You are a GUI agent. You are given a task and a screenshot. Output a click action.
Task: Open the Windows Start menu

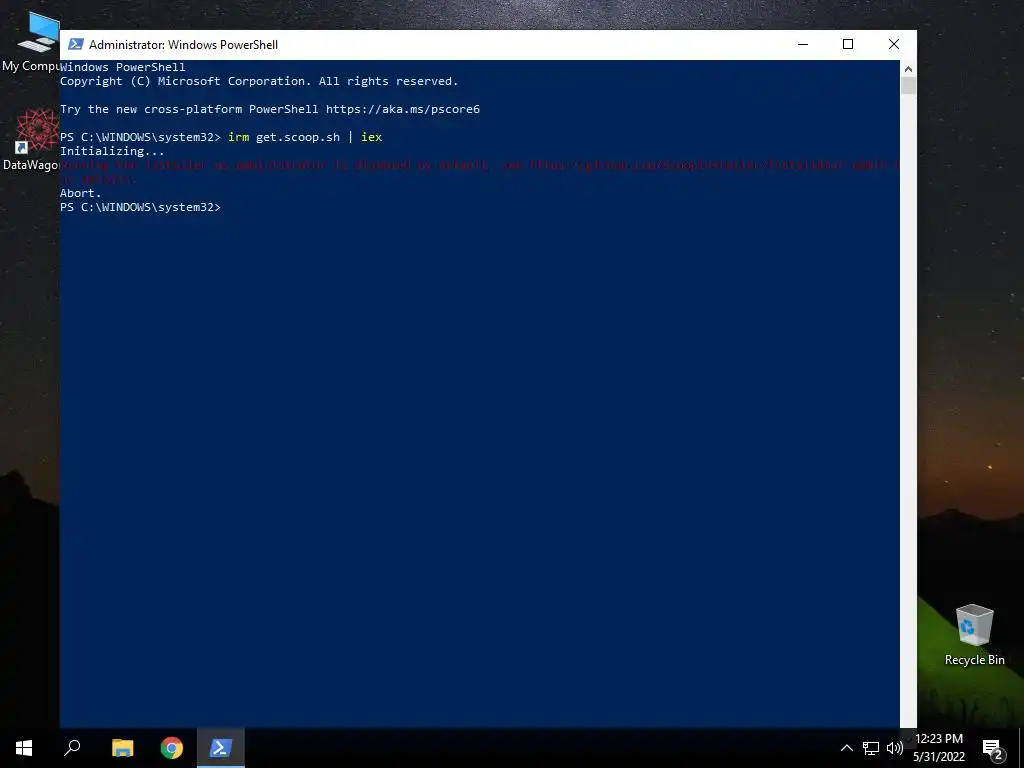pos(24,748)
